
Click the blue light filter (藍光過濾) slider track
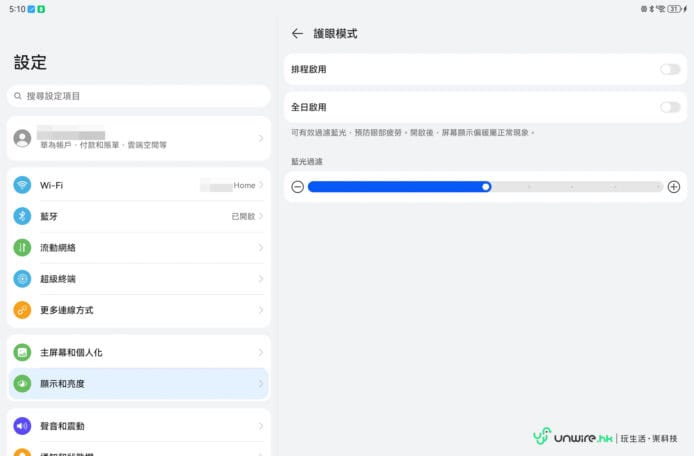[x=485, y=186]
